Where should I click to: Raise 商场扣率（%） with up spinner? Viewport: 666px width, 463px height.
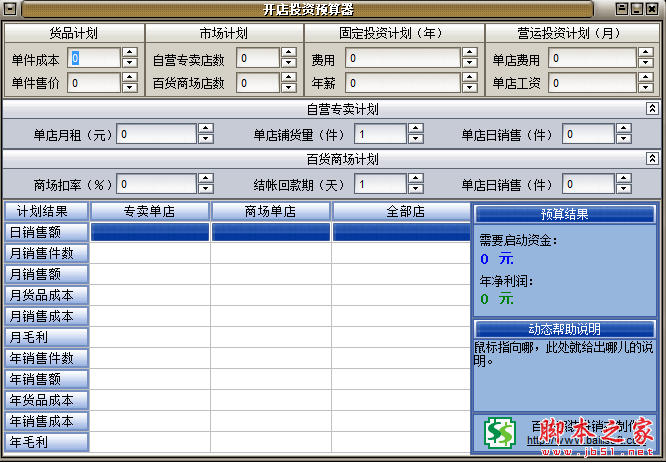(x=206, y=178)
